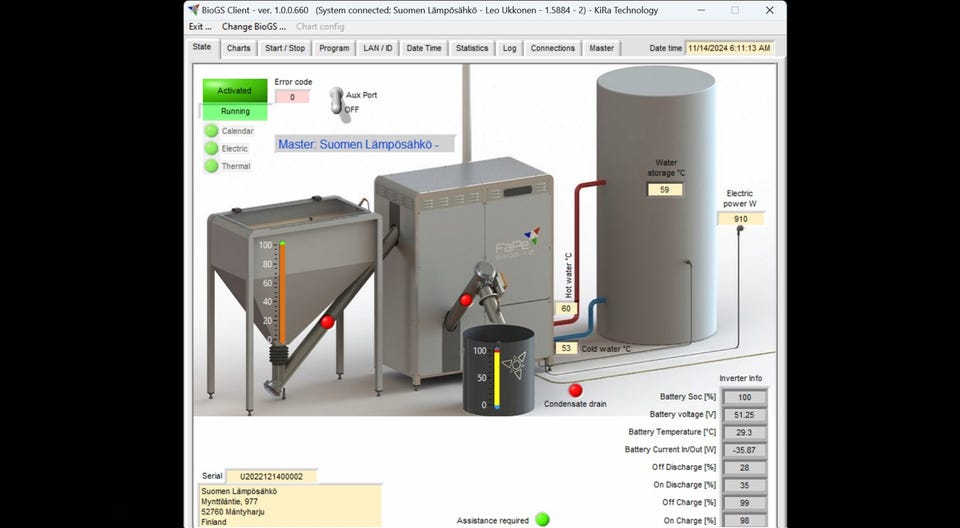Screen dimensions: 960x528
Task: Open the Connections tab
Action: [x=553, y=48]
